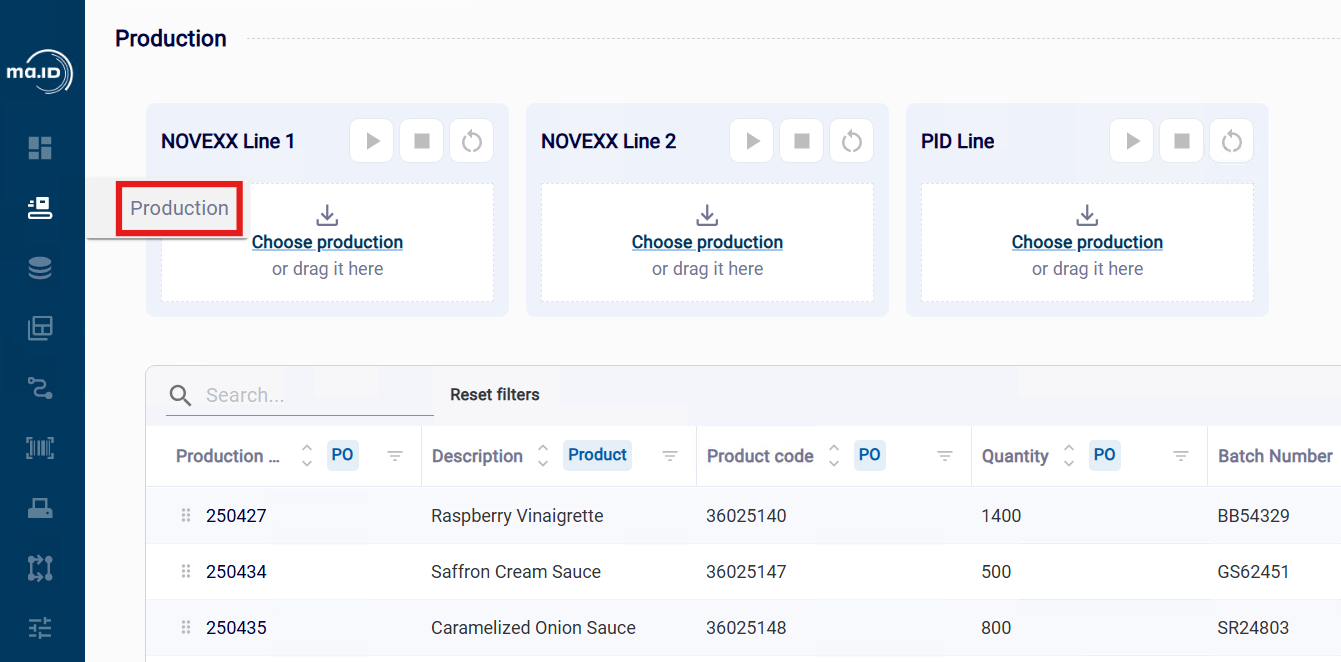This screenshot has width=1341, height=662.
Task: Reset NOVEXX Line 1 with reload icon
Action: coord(472,141)
